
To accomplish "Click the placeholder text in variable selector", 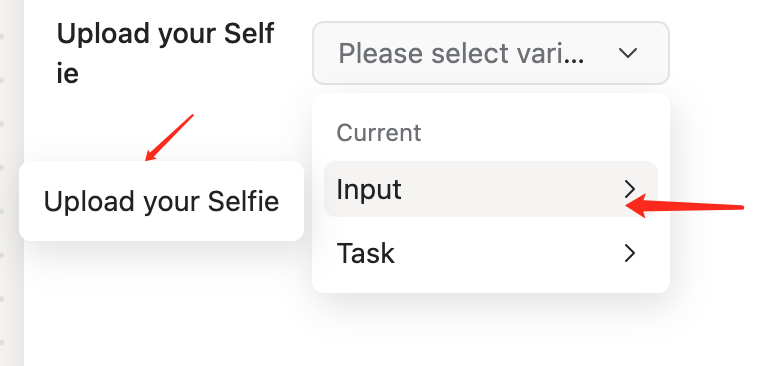I will (461, 53).
